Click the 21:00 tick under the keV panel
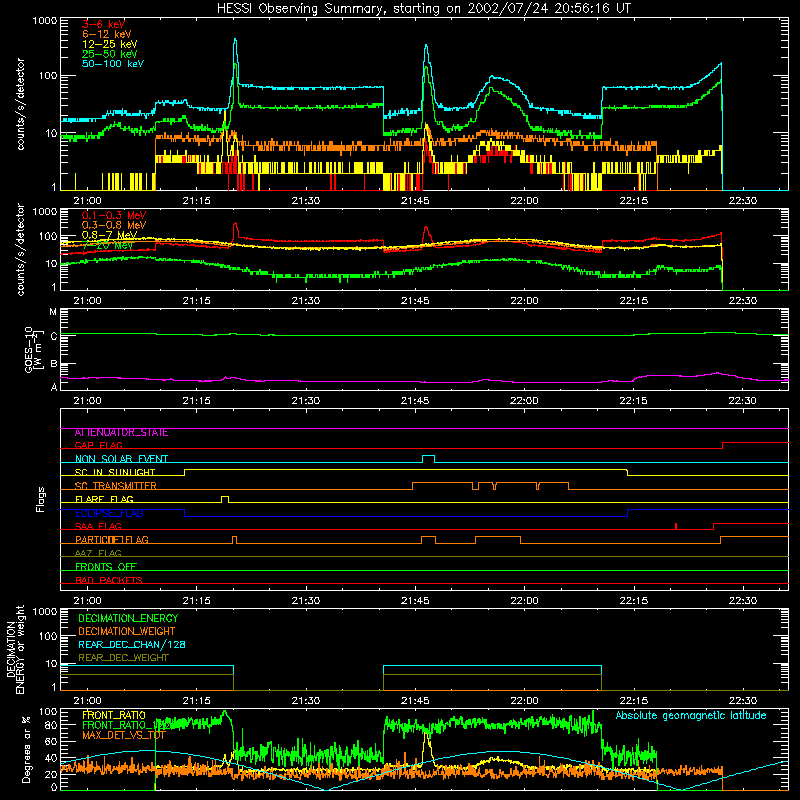Image resolution: width=800 pixels, height=800 pixels. [x=87, y=201]
